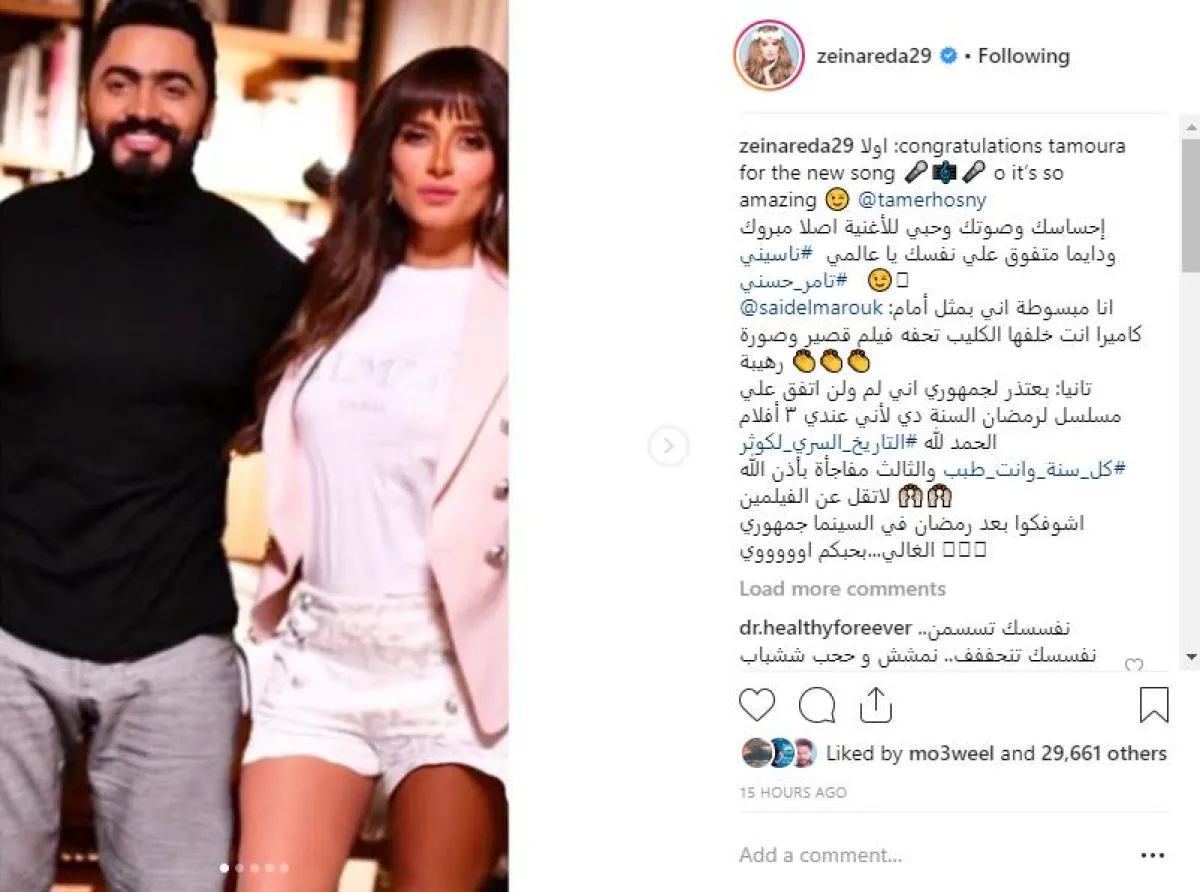Click the verified badge next to zeinareda29

pyautogui.click(x=948, y=56)
